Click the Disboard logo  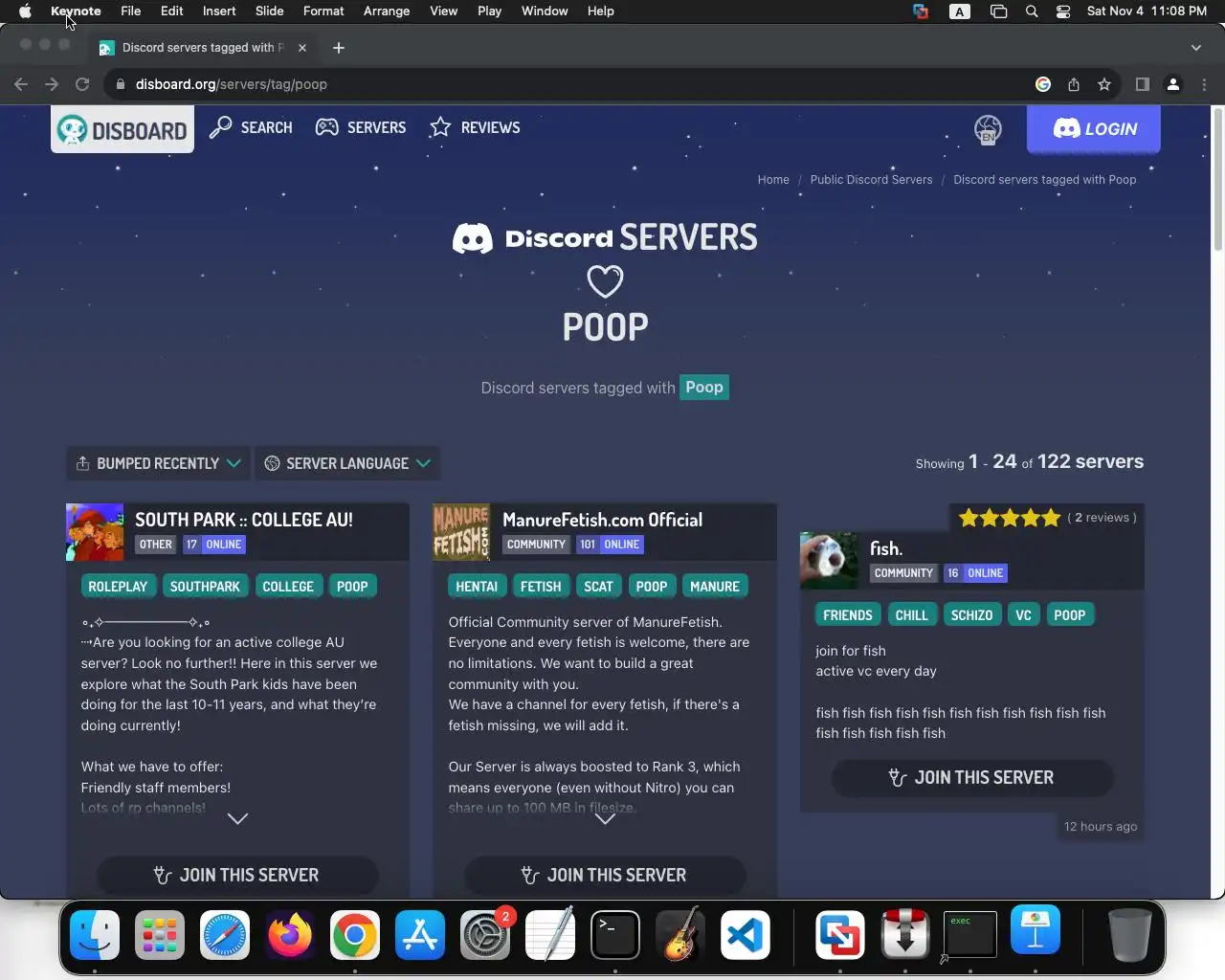point(122,130)
